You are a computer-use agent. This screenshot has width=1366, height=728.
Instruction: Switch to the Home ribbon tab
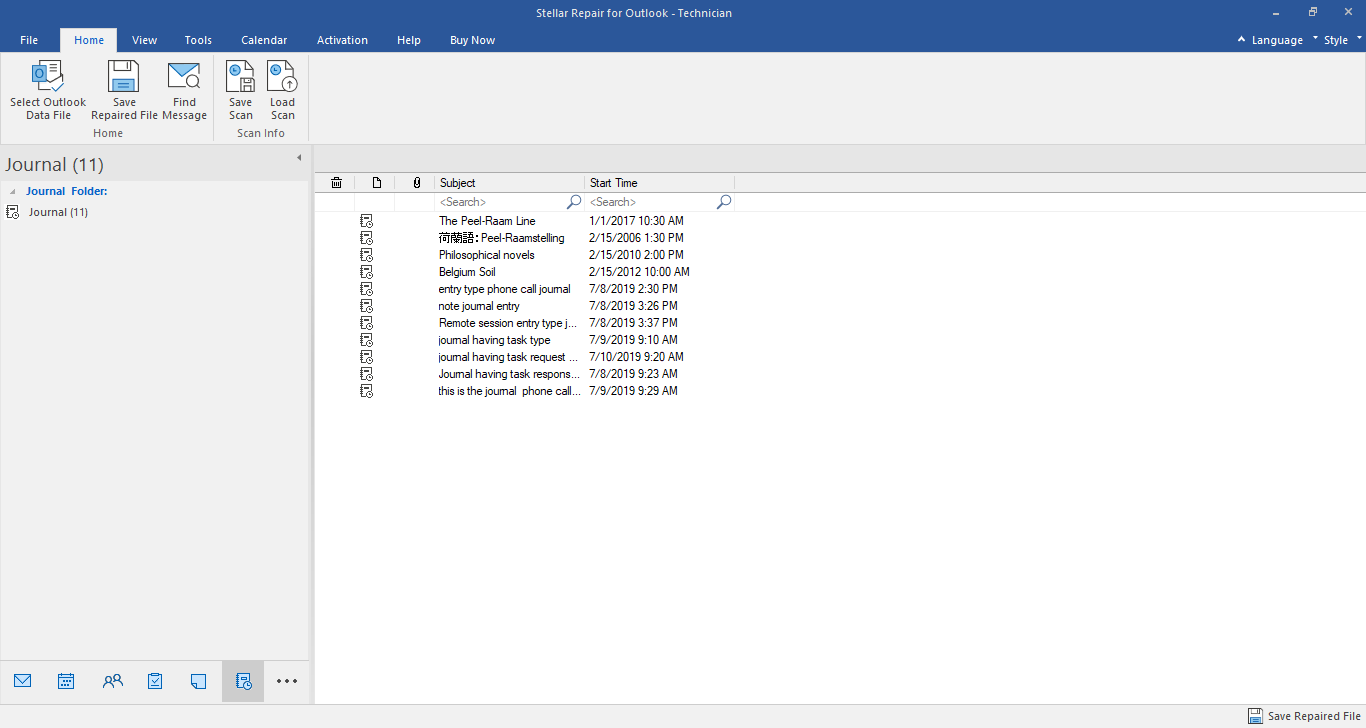point(89,40)
